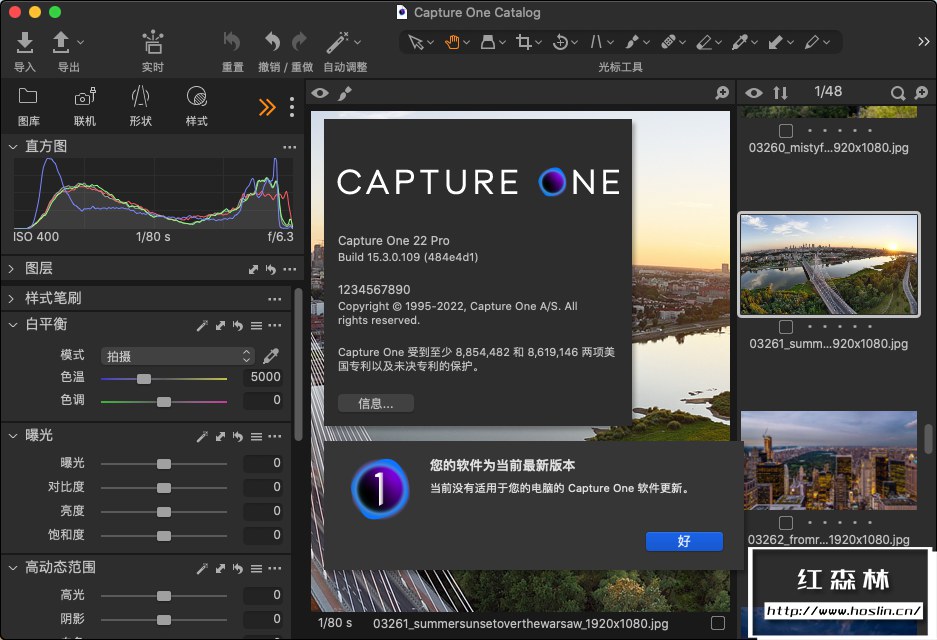Select the 03262_fromr city skyline thumbnail
Screen dimensions: 937x640
[x=828, y=460]
